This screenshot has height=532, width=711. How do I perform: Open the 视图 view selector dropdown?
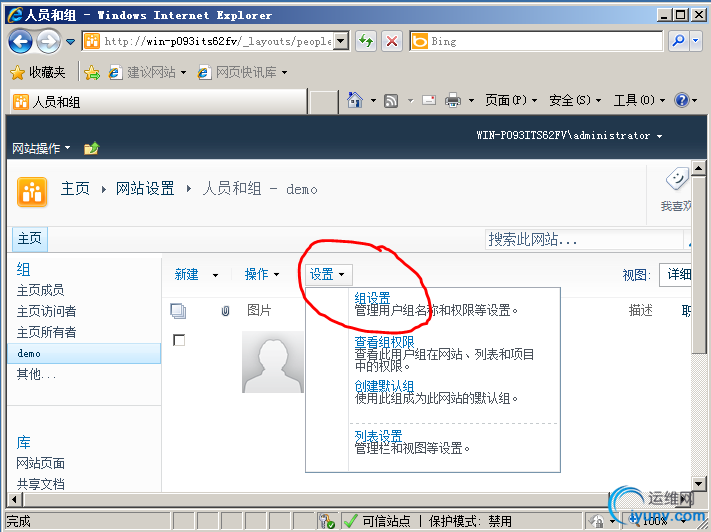[676, 274]
